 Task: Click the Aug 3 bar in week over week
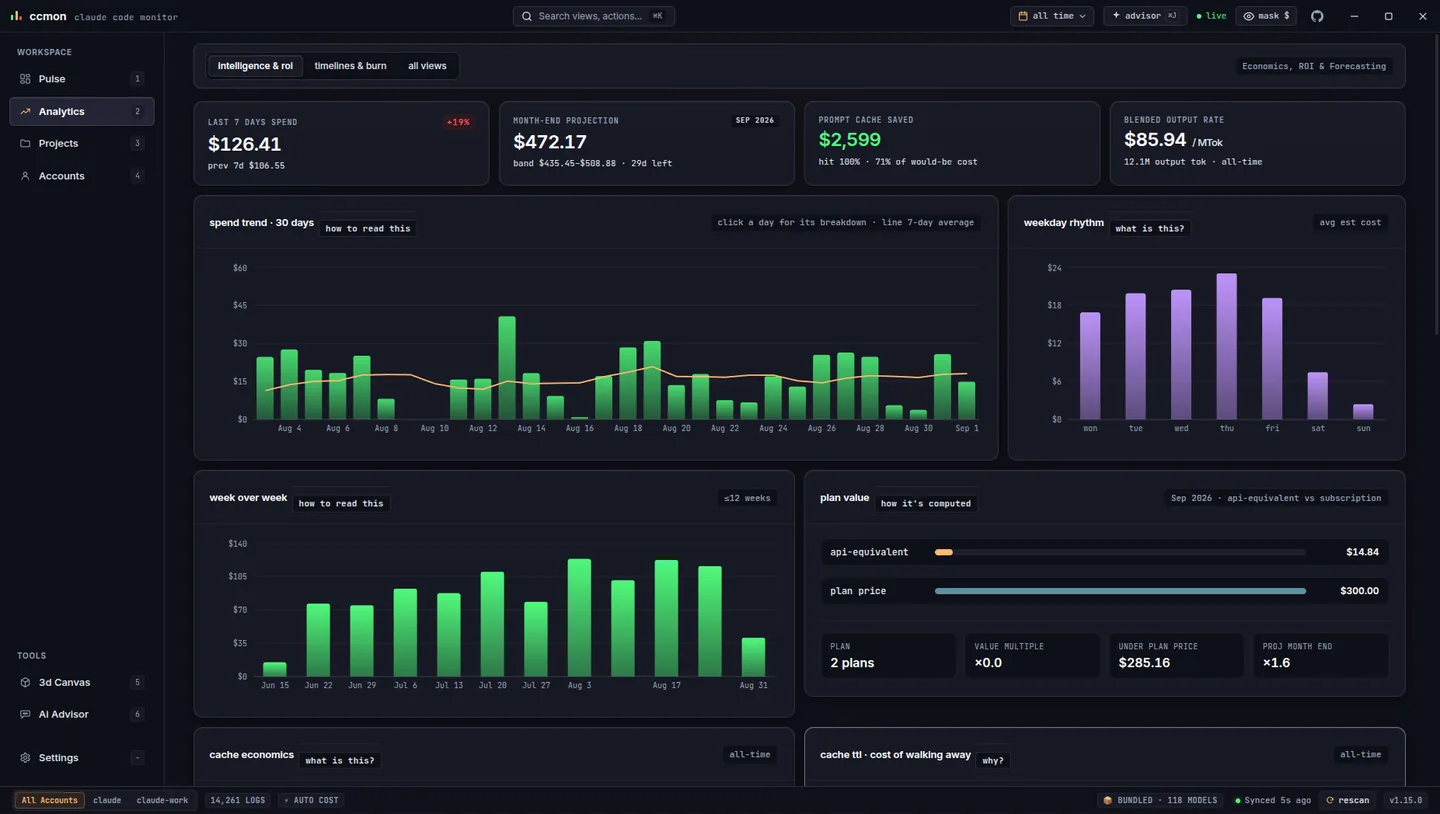click(579, 617)
